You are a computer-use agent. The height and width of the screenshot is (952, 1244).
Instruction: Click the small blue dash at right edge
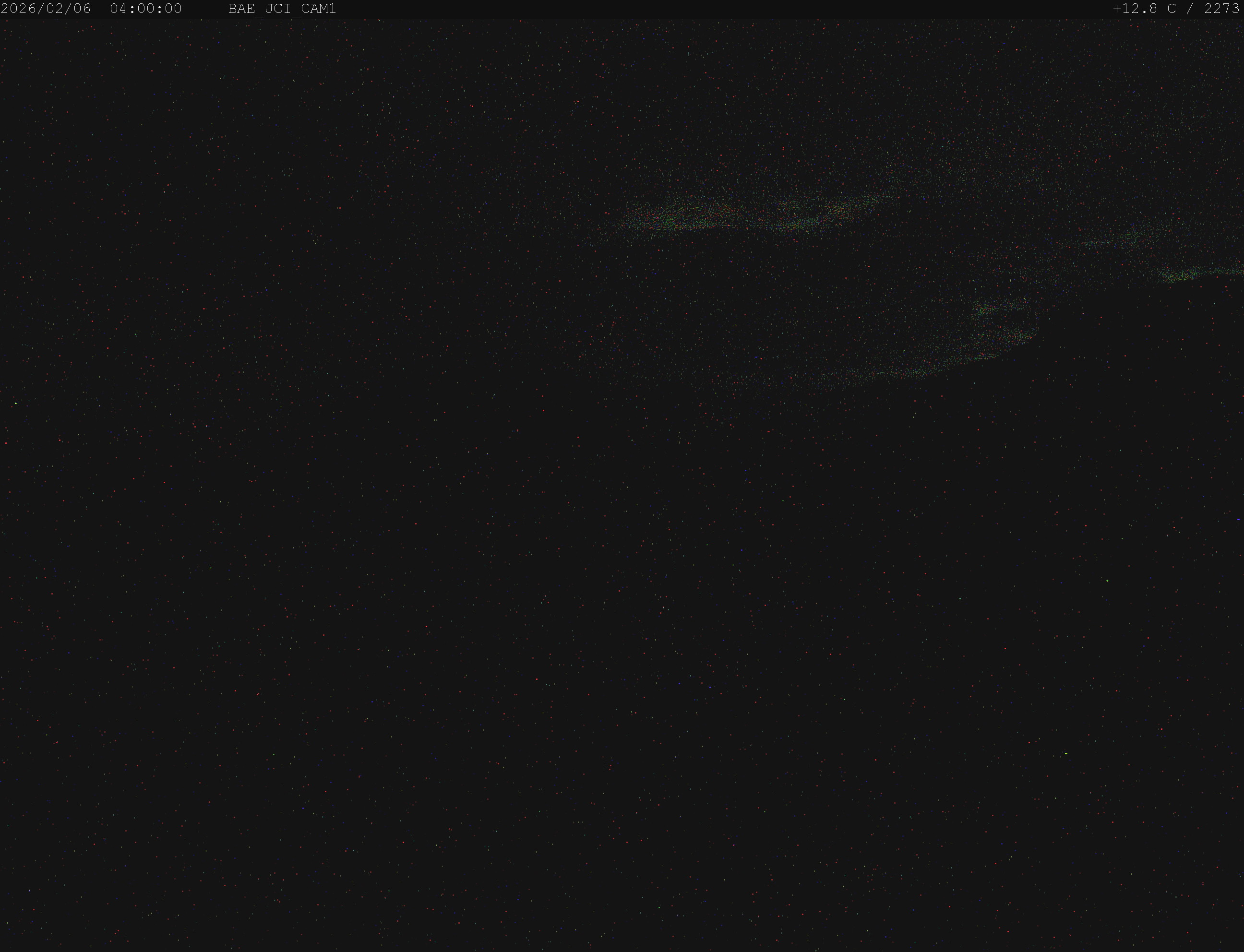point(1239,519)
